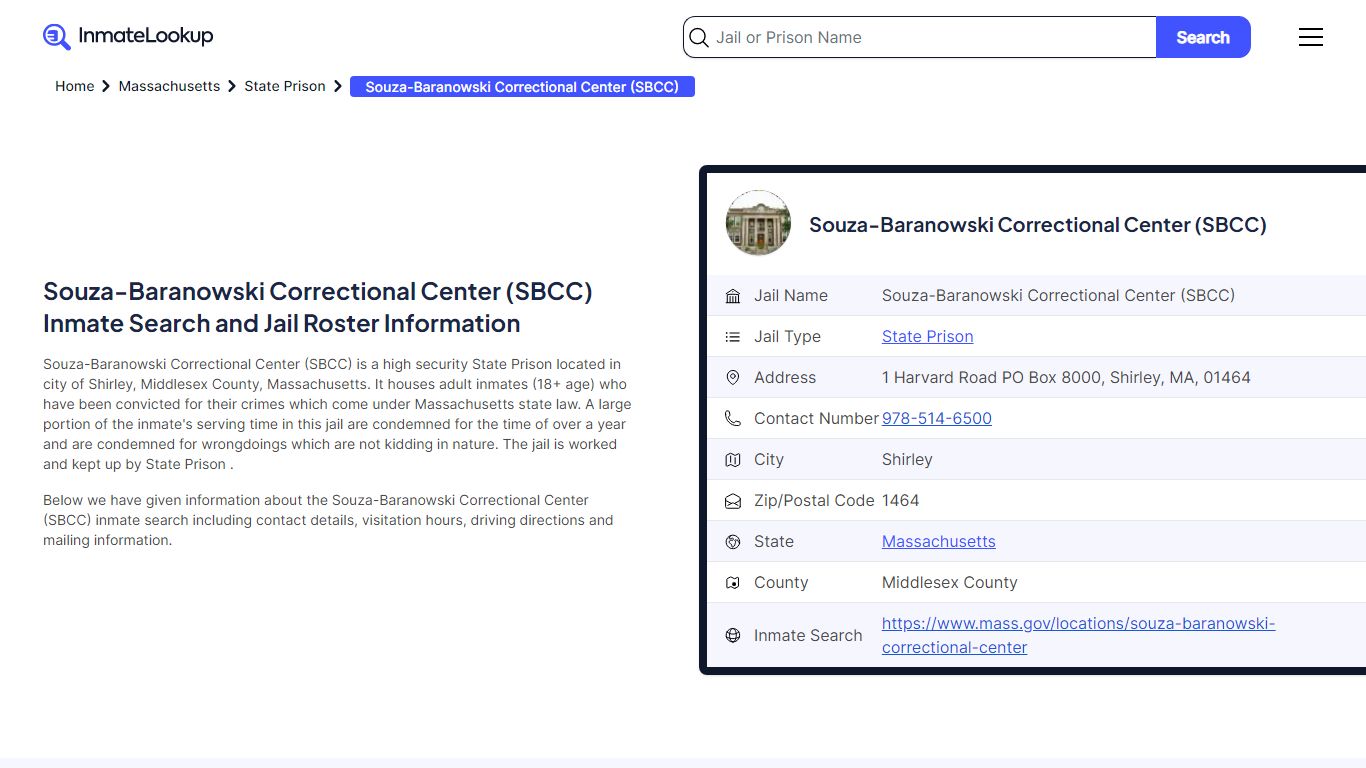Click the blue Search button

1203,37
